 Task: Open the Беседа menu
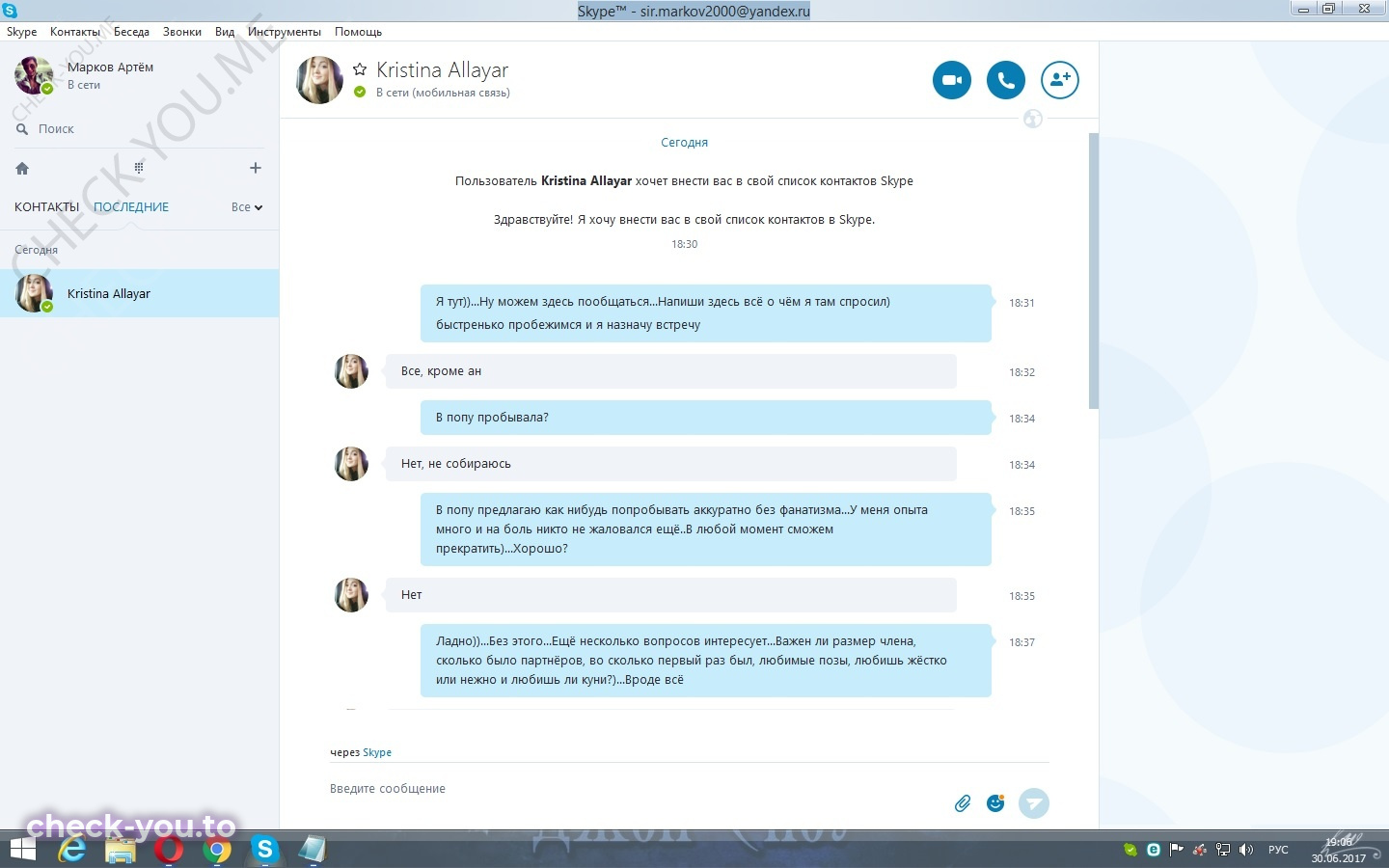click(131, 32)
